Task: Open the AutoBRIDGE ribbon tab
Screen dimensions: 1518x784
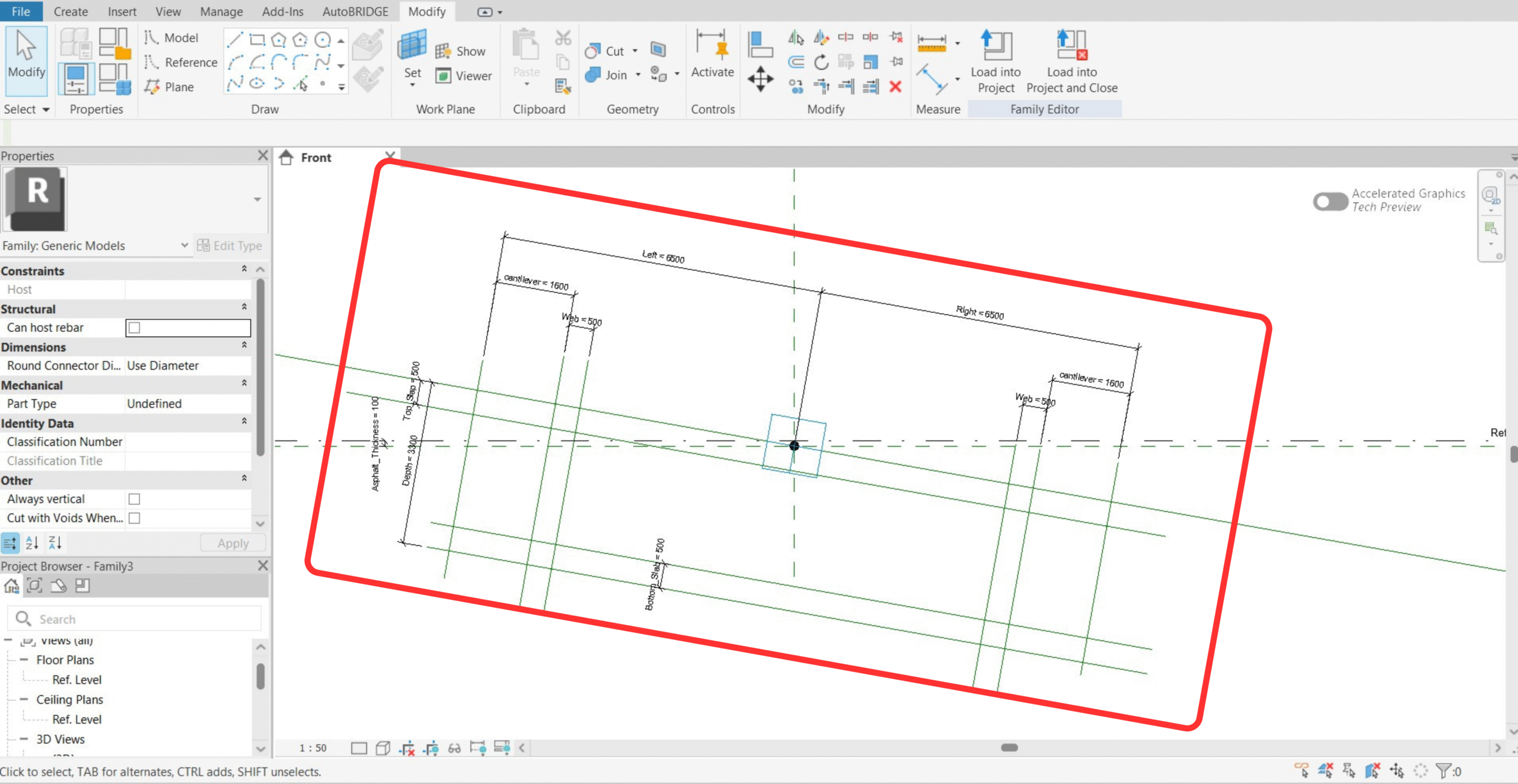Action: (x=355, y=11)
